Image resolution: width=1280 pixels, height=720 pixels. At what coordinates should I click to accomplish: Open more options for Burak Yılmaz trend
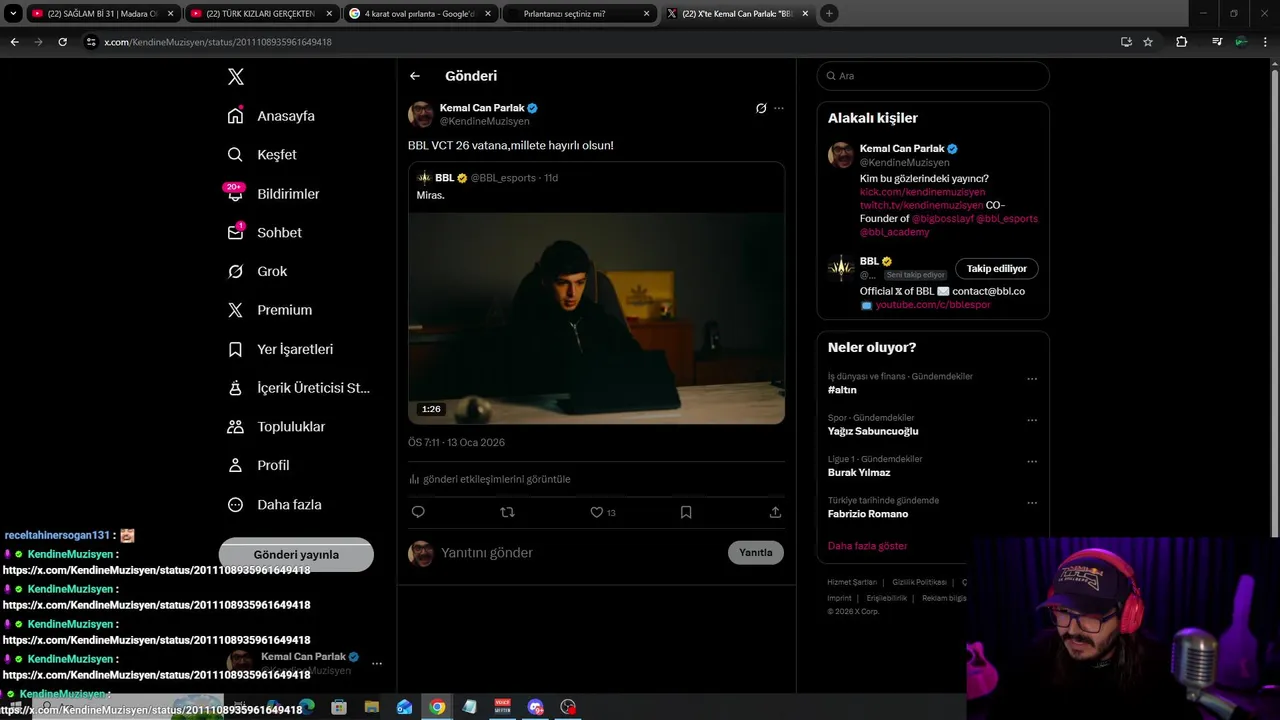click(1032, 462)
